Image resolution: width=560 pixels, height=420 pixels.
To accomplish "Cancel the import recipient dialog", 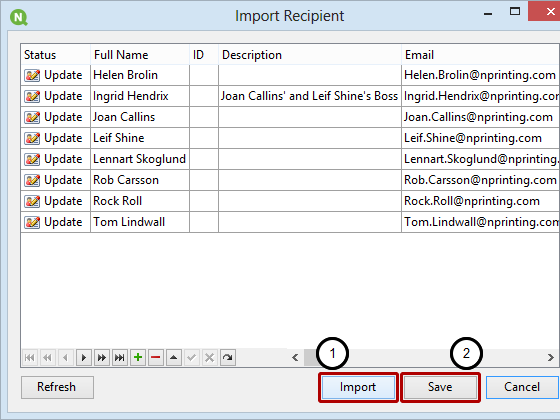I will pos(522,387).
